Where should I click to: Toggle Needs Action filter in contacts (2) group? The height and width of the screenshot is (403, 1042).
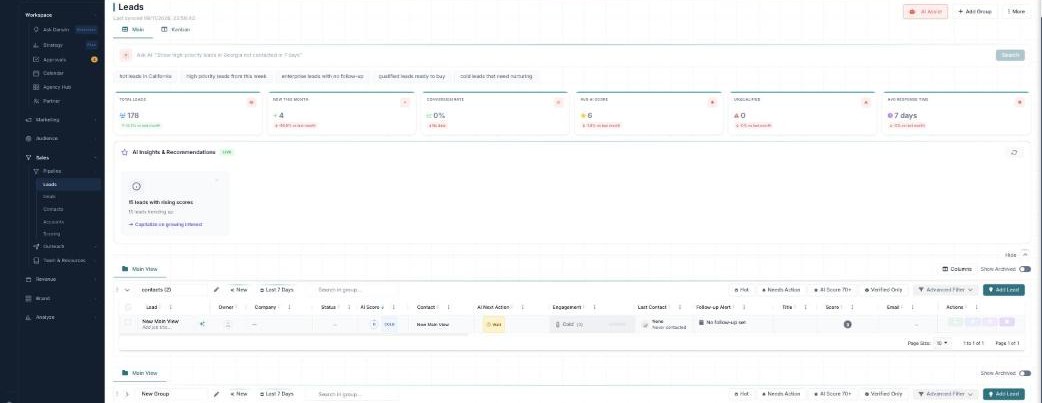[x=781, y=290]
